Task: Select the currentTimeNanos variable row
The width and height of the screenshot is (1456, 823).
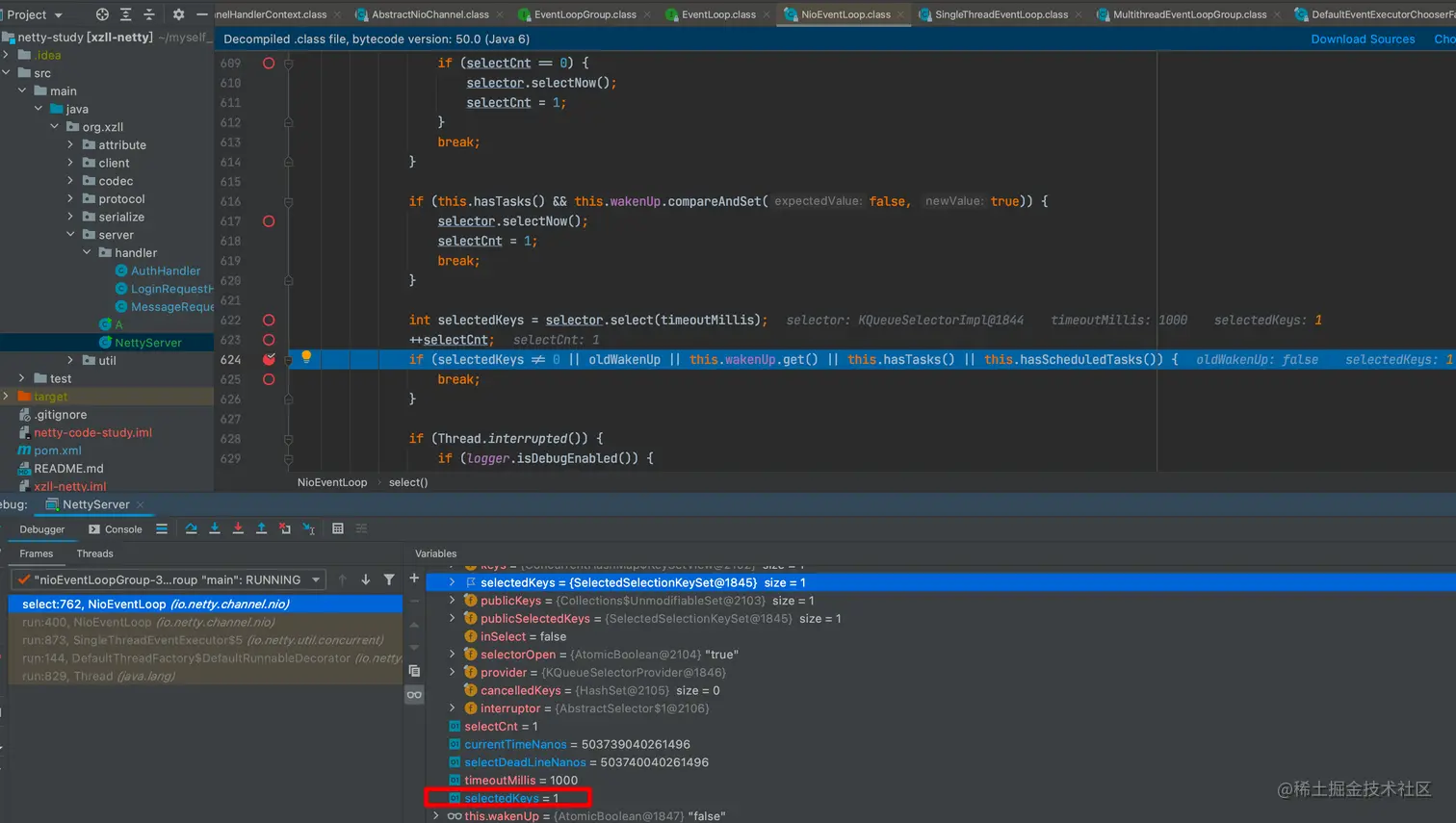Action: (x=940, y=744)
